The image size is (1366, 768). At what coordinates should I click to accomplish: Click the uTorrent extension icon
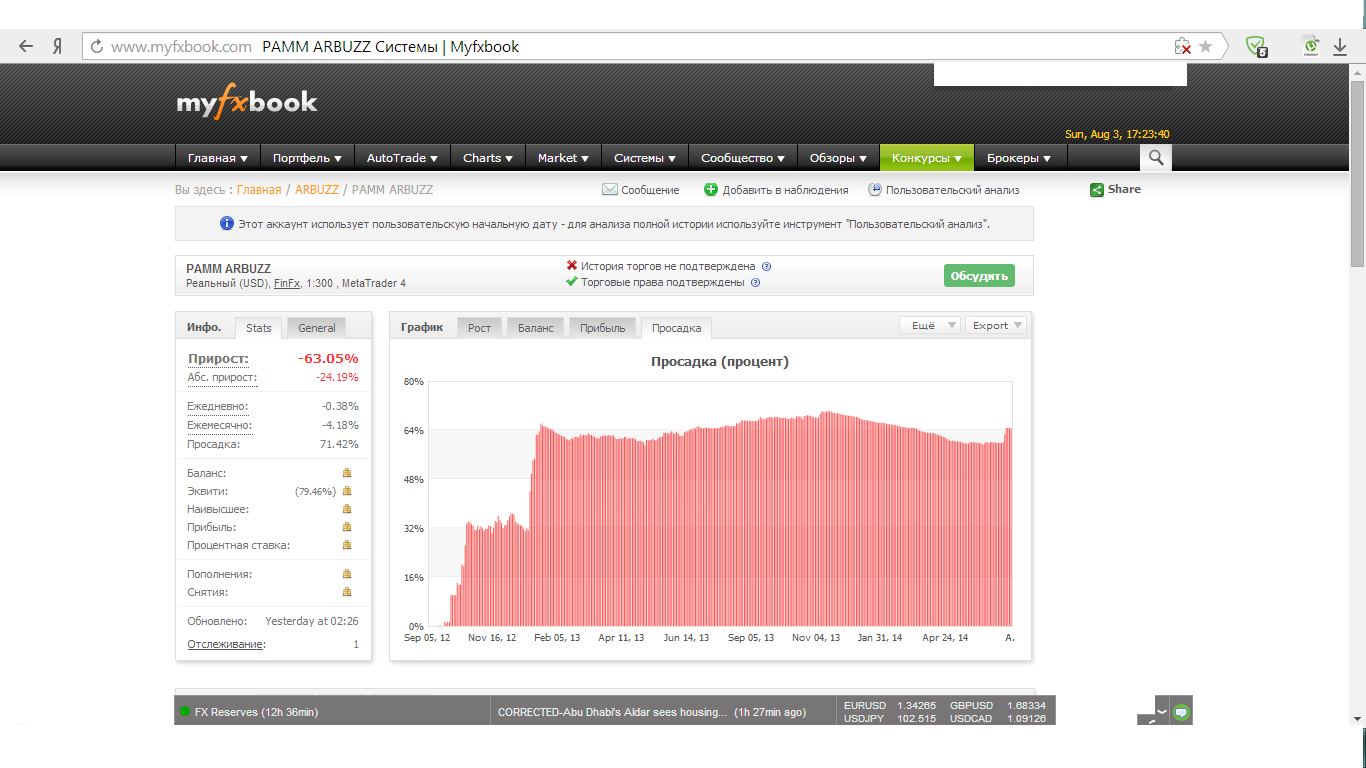tap(1311, 46)
